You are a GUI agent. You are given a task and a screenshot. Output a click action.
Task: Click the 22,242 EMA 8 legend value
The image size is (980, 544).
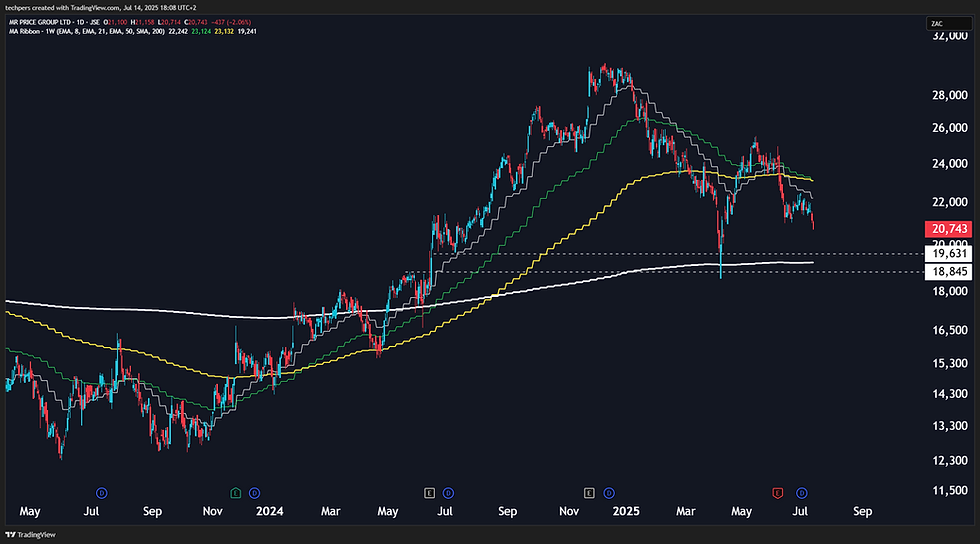coord(178,31)
